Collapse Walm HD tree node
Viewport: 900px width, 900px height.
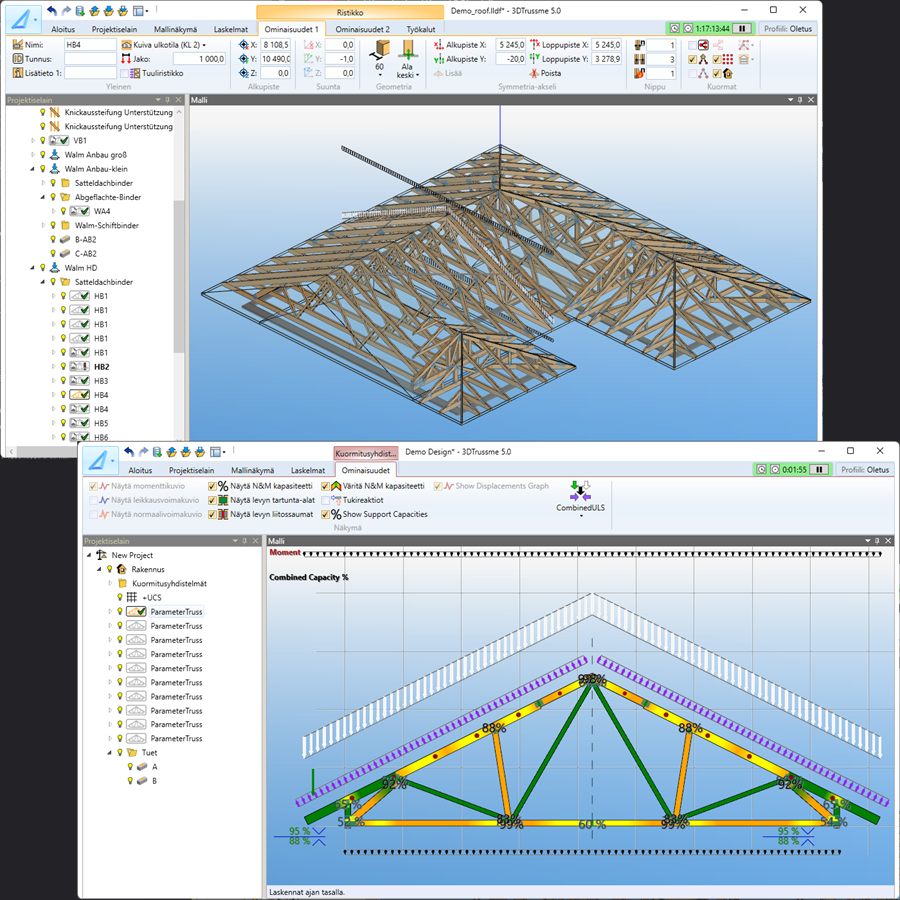tap(32, 267)
